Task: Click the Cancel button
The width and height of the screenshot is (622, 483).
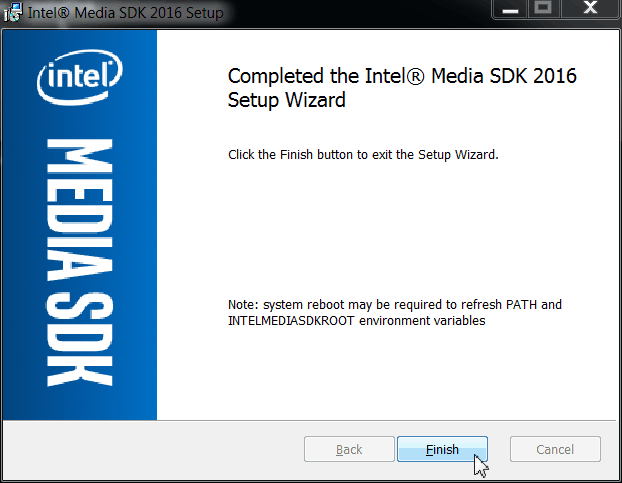Action: click(555, 449)
